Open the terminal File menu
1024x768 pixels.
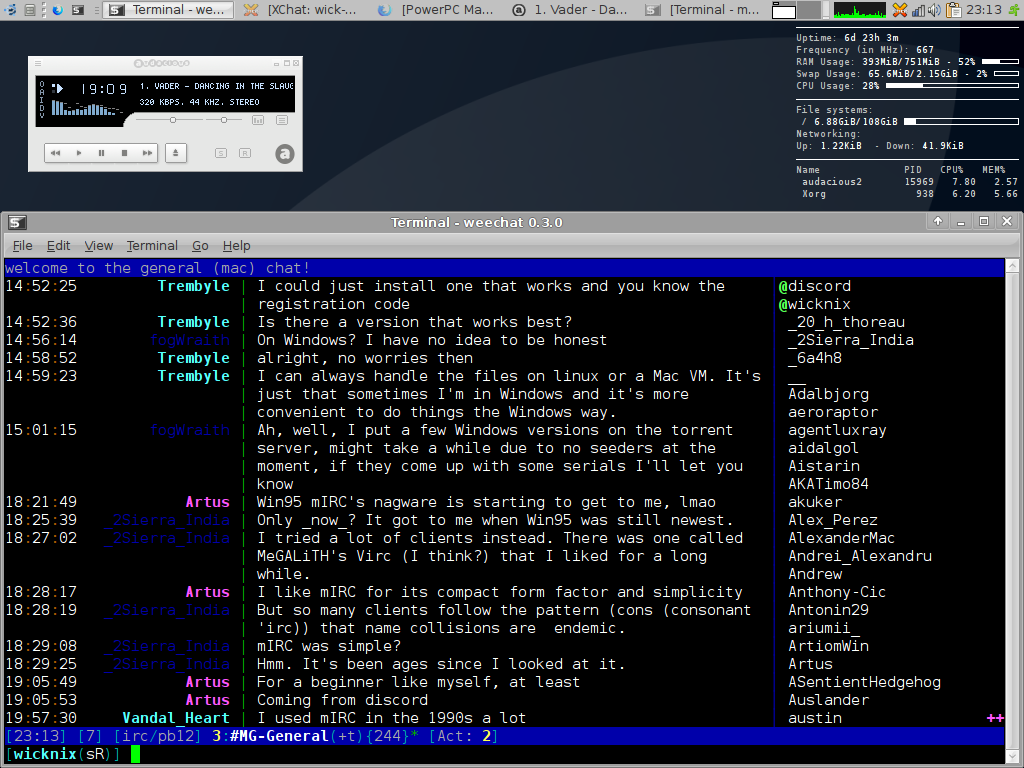[x=22, y=246]
